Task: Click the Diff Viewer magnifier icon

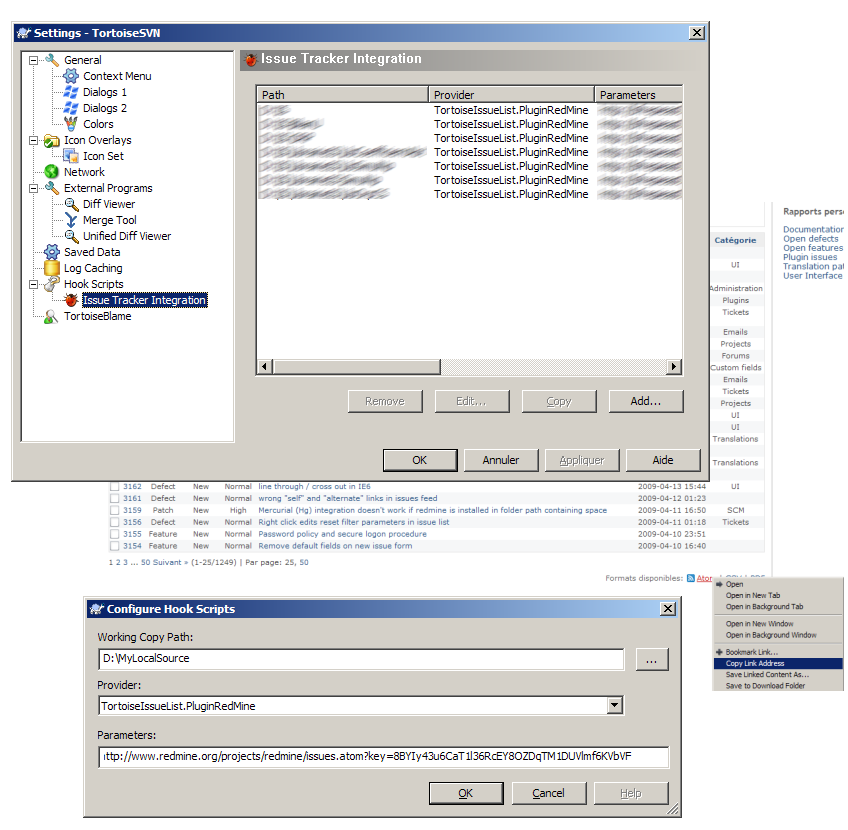Action: 71,204
